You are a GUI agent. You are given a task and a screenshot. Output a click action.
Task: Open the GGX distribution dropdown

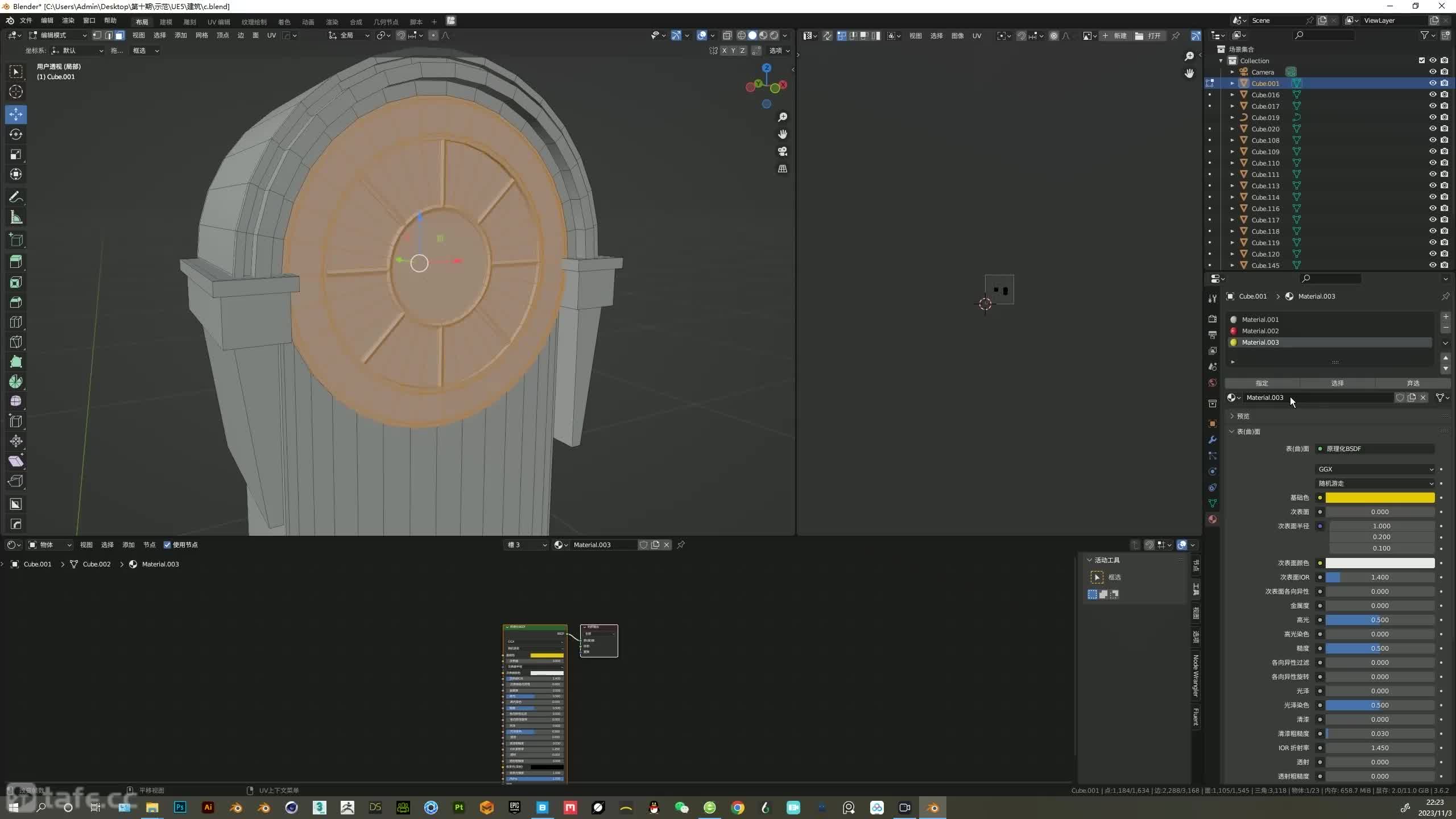(x=1375, y=469)
